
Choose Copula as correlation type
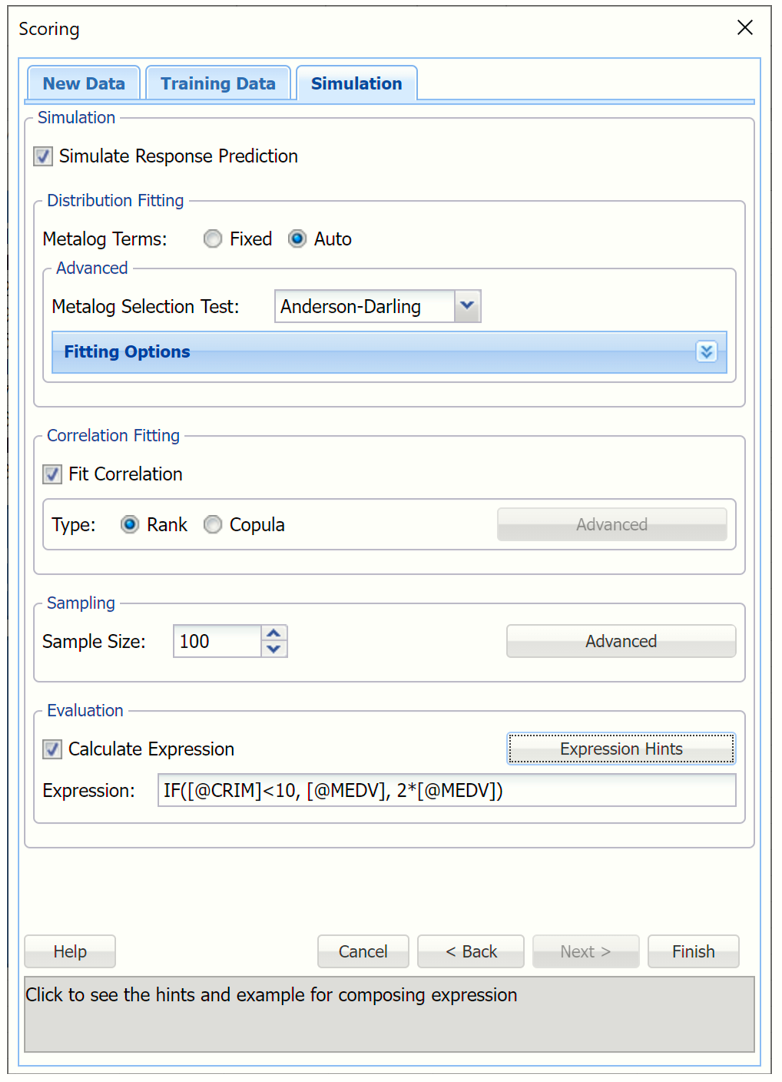point(212,524)
